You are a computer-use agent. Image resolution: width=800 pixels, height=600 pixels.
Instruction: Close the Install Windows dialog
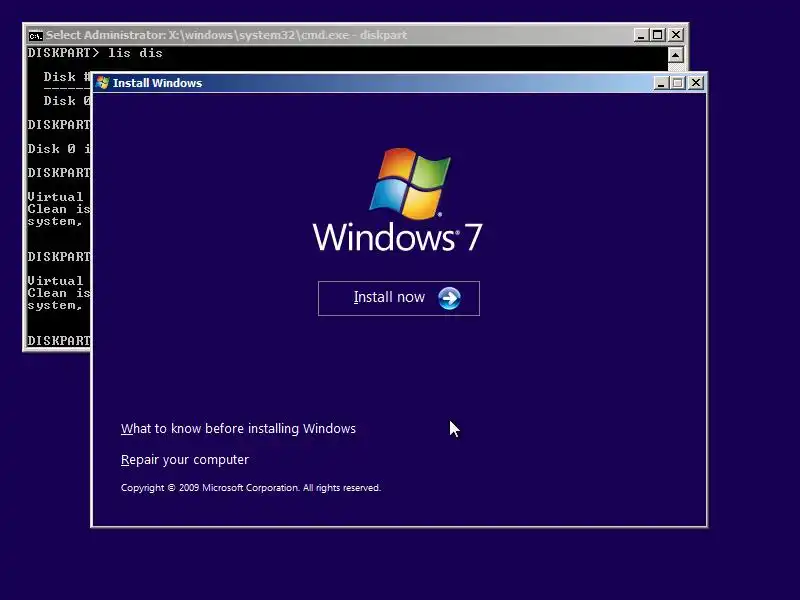(696, 83)
